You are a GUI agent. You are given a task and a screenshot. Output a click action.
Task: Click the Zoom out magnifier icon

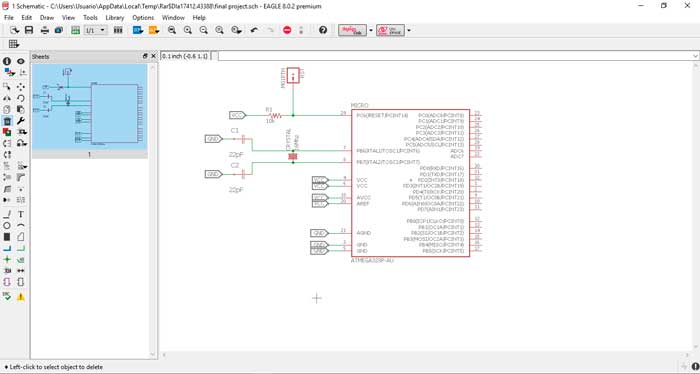(204, 30)
